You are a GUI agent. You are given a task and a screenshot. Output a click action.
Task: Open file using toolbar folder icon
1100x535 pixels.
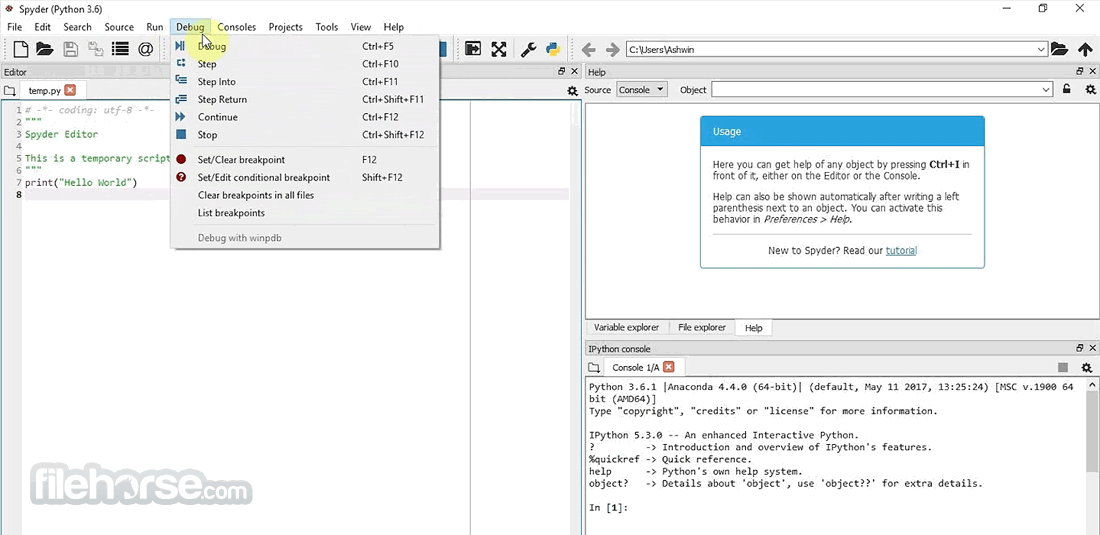45,49
